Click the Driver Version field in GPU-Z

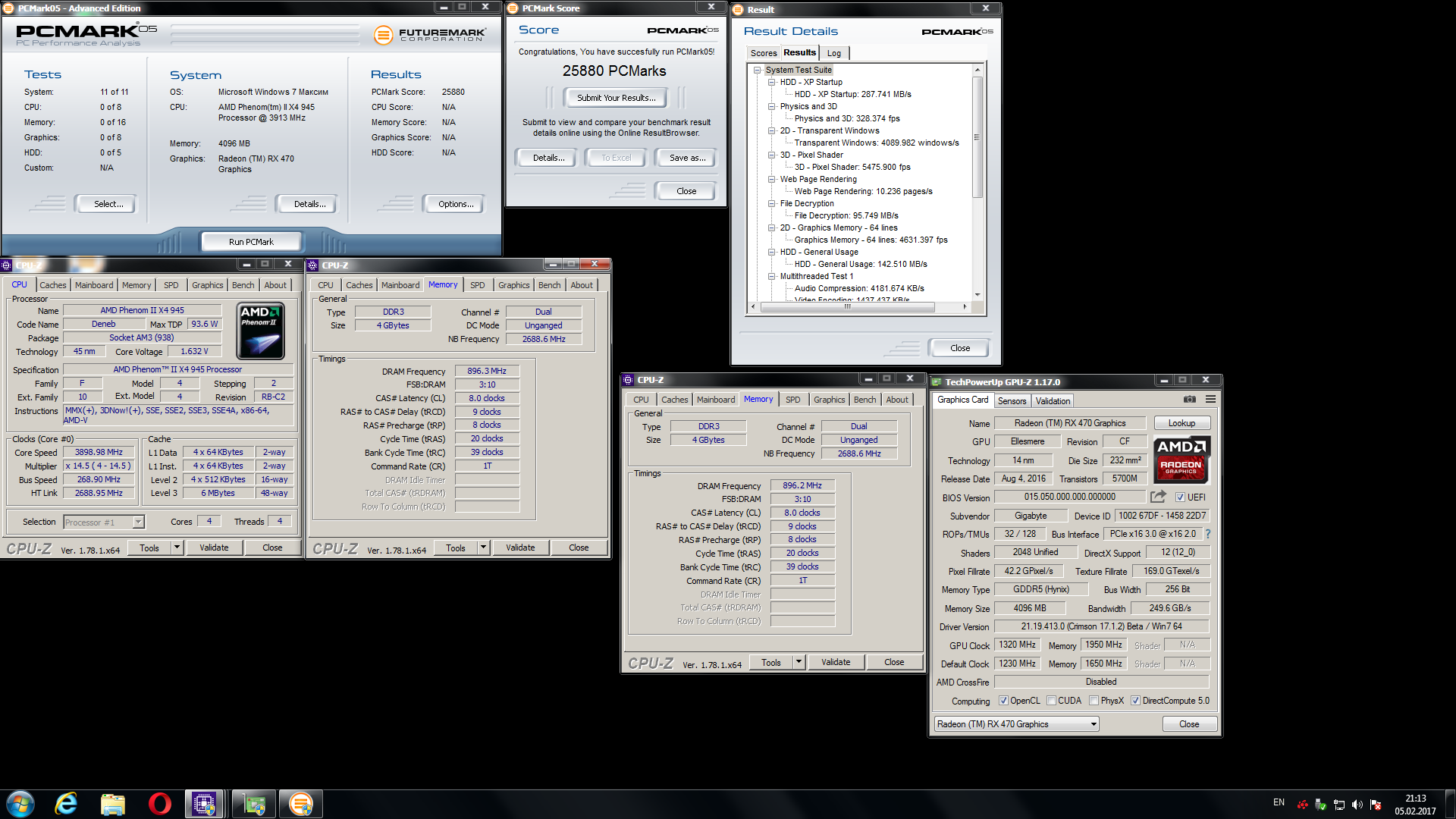1101,626
